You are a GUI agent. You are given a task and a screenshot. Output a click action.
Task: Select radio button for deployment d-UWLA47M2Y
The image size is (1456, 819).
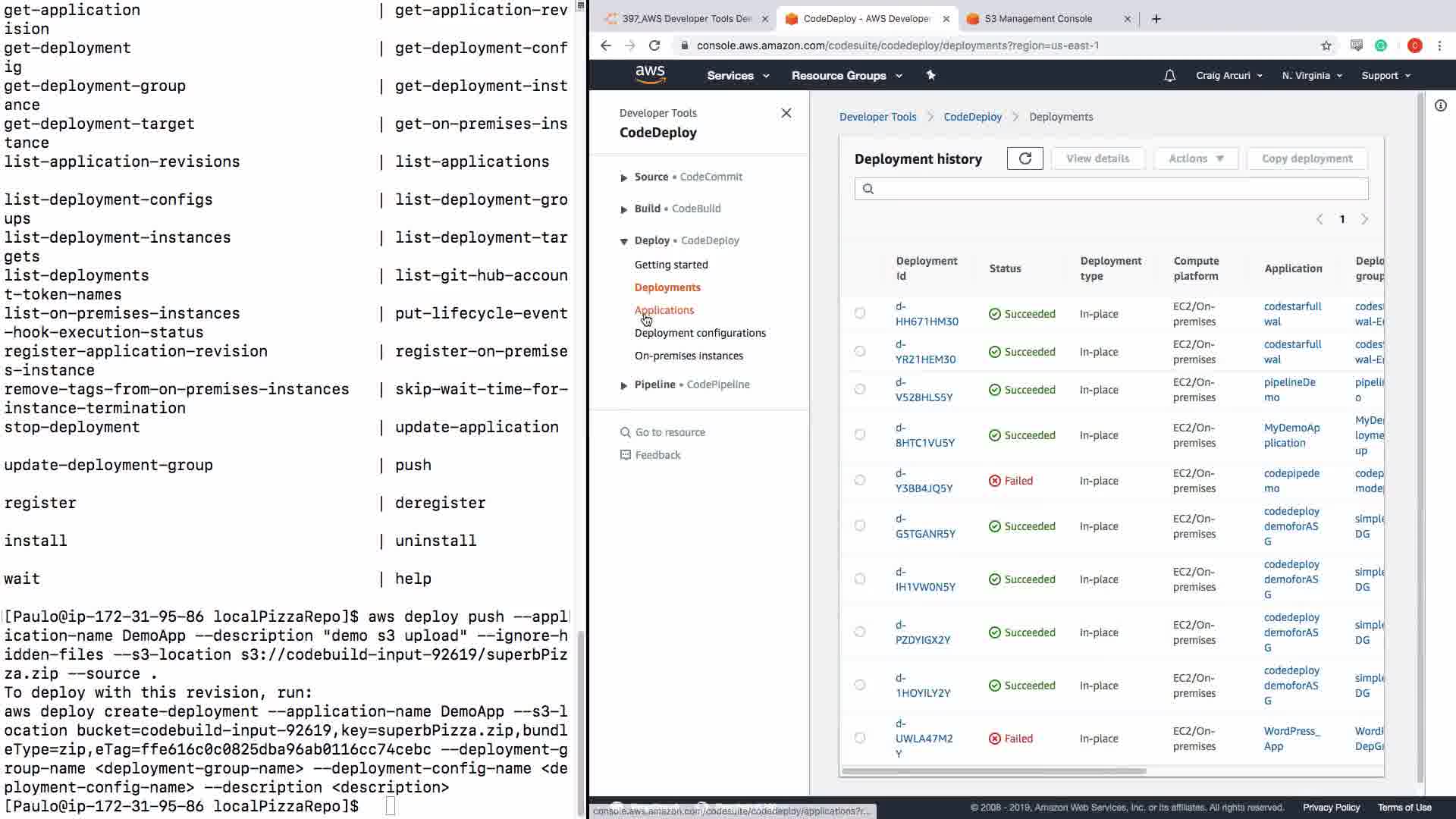coord(859,738)
